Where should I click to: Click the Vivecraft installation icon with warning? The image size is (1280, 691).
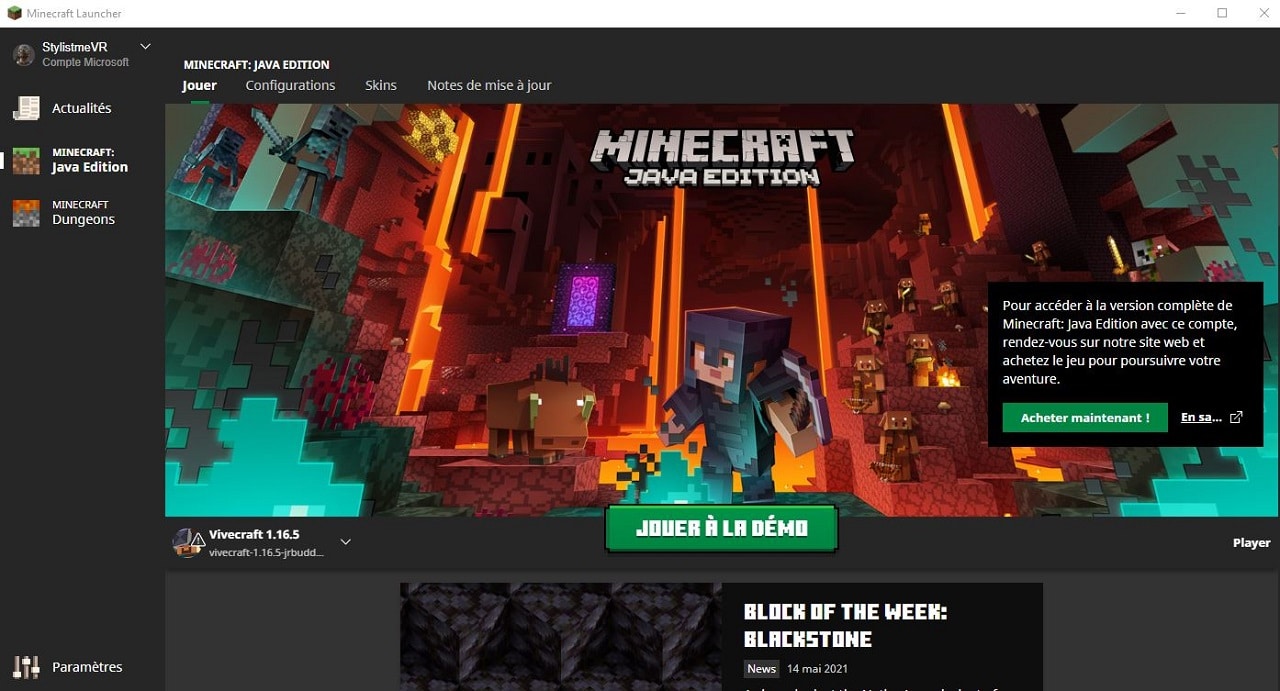[188, 542]
